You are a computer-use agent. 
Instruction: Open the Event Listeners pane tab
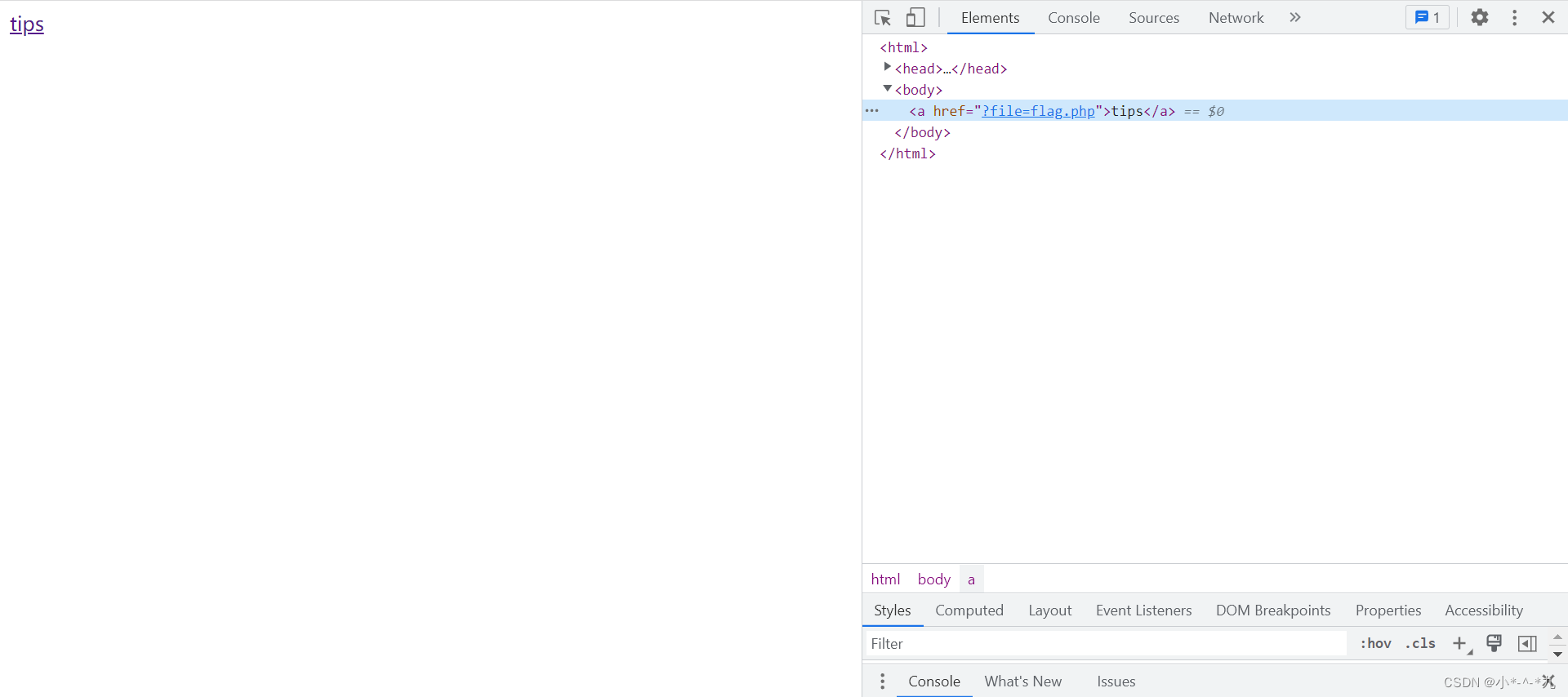click(x=1143, y=610)
